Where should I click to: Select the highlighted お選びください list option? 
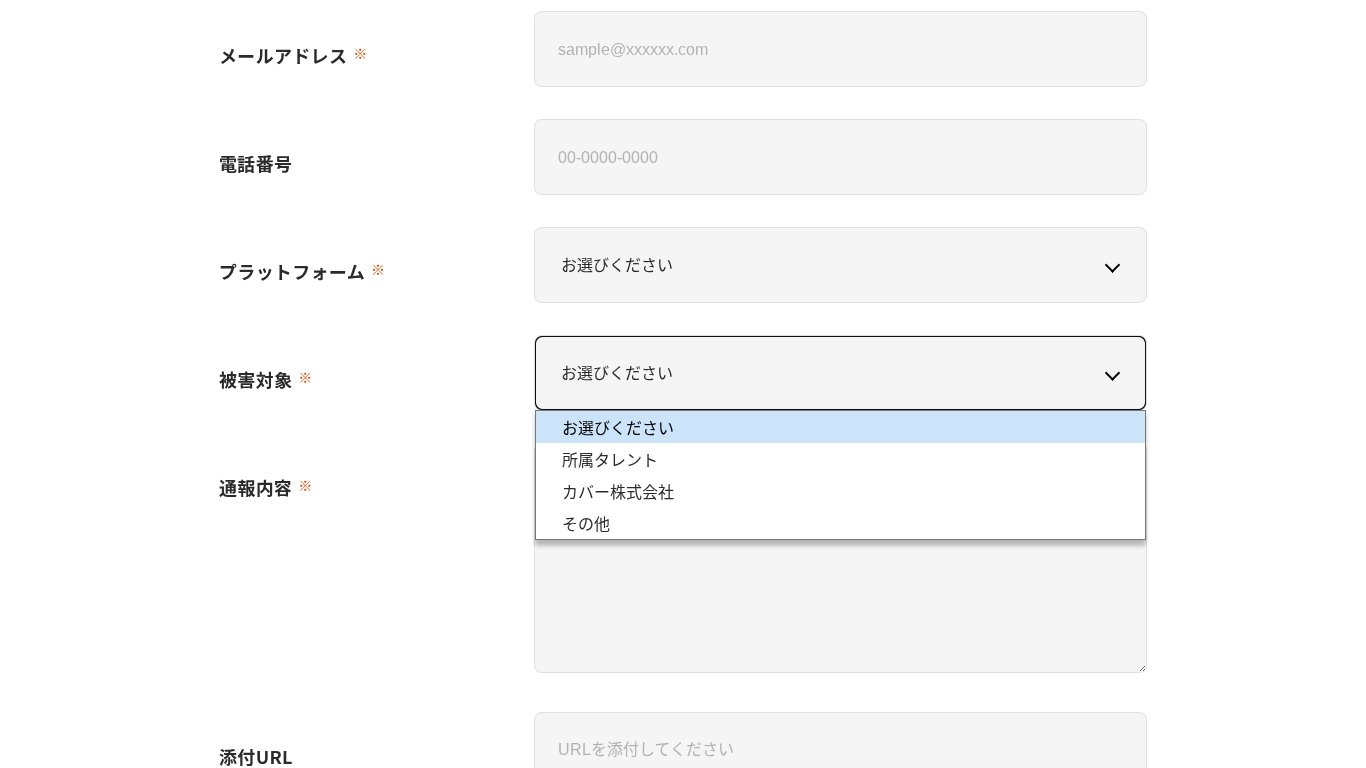(618, 428)
